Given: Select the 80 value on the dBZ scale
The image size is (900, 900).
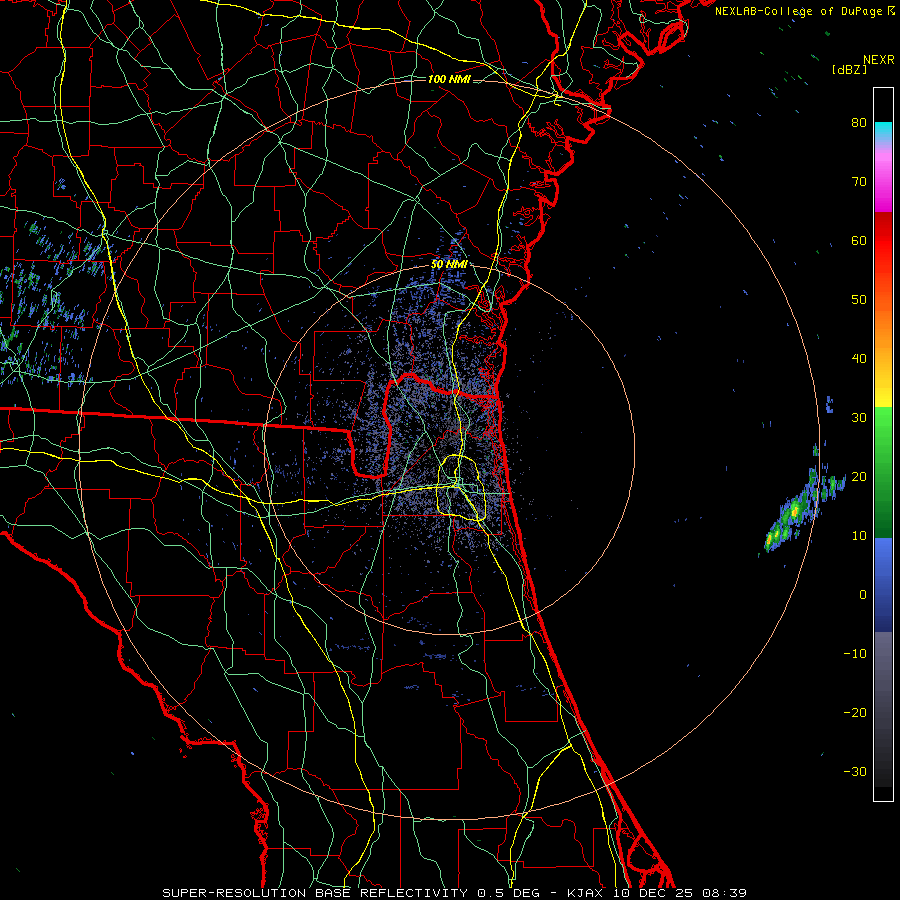Looking at the screenshot, I should coord(859,123).
